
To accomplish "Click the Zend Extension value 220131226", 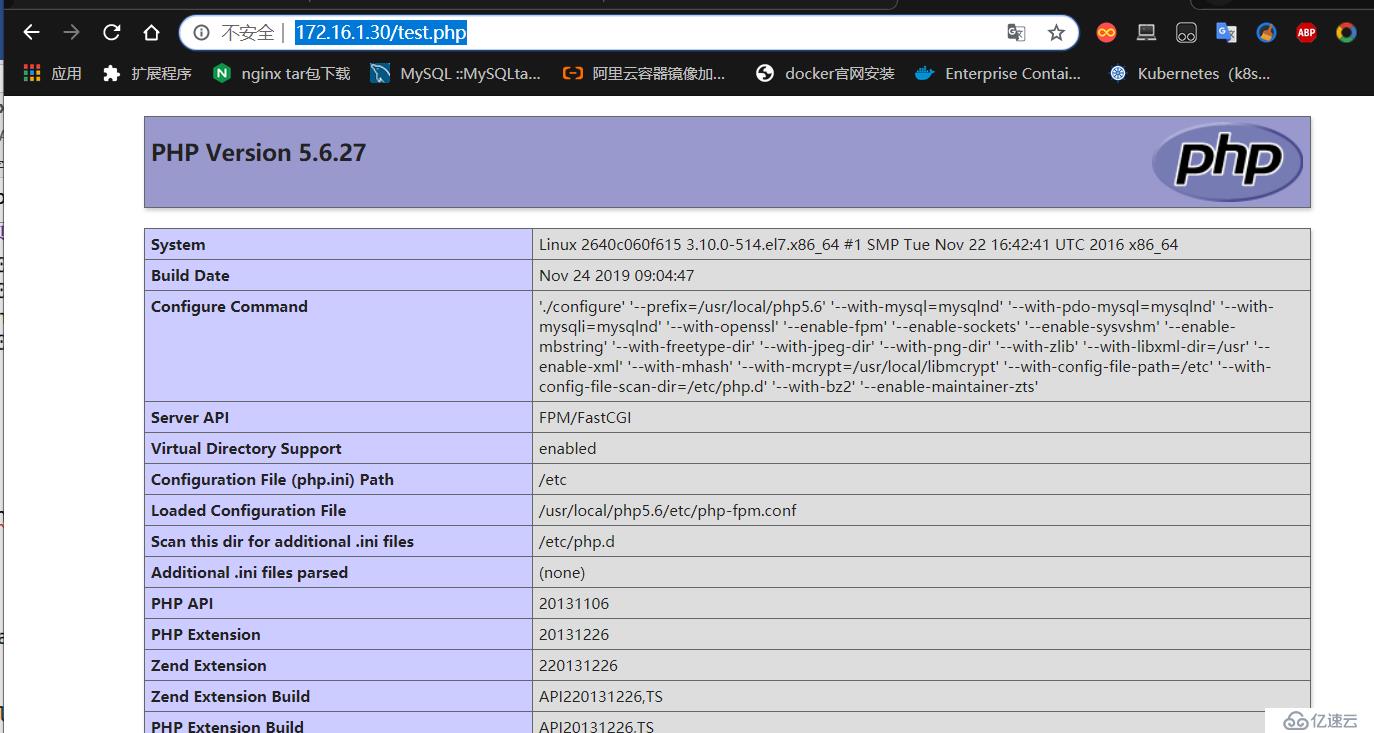I will pyautogui.click(x=578, y=665).
